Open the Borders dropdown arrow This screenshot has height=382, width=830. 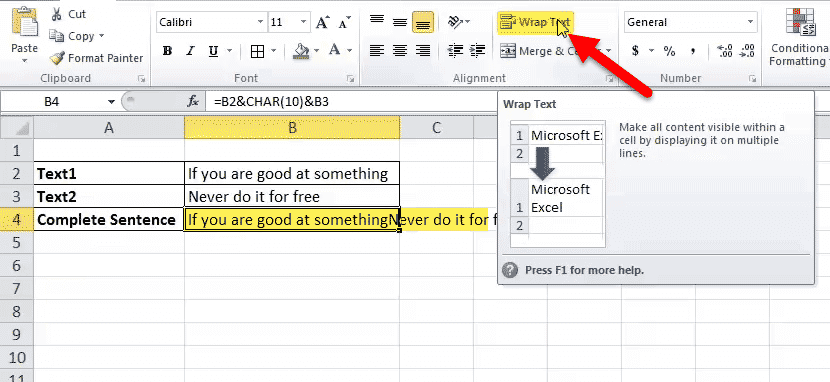[x=274, y=51]
